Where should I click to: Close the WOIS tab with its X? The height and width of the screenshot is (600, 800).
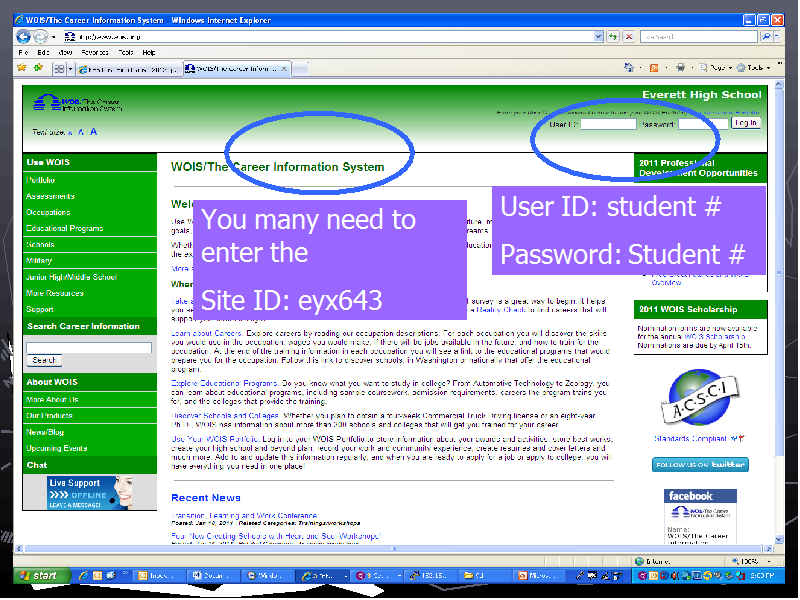click(x=284, y=69)
